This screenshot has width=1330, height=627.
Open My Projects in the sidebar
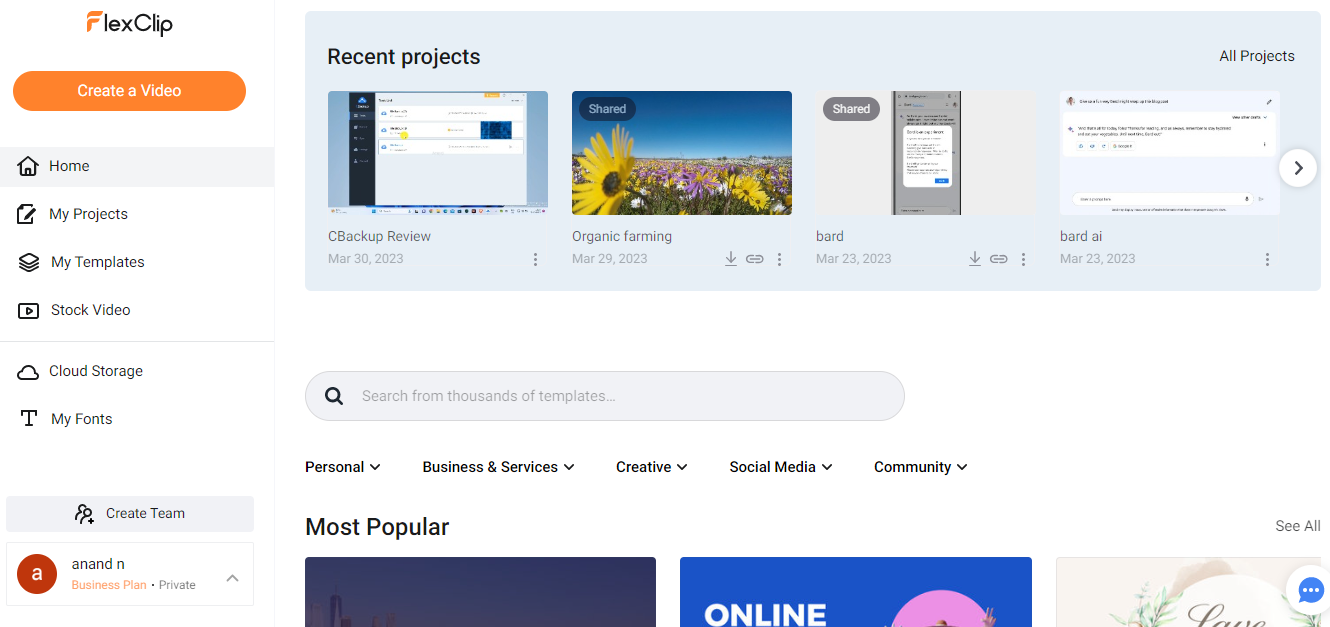pyautogui.click(x=88, y=214)
